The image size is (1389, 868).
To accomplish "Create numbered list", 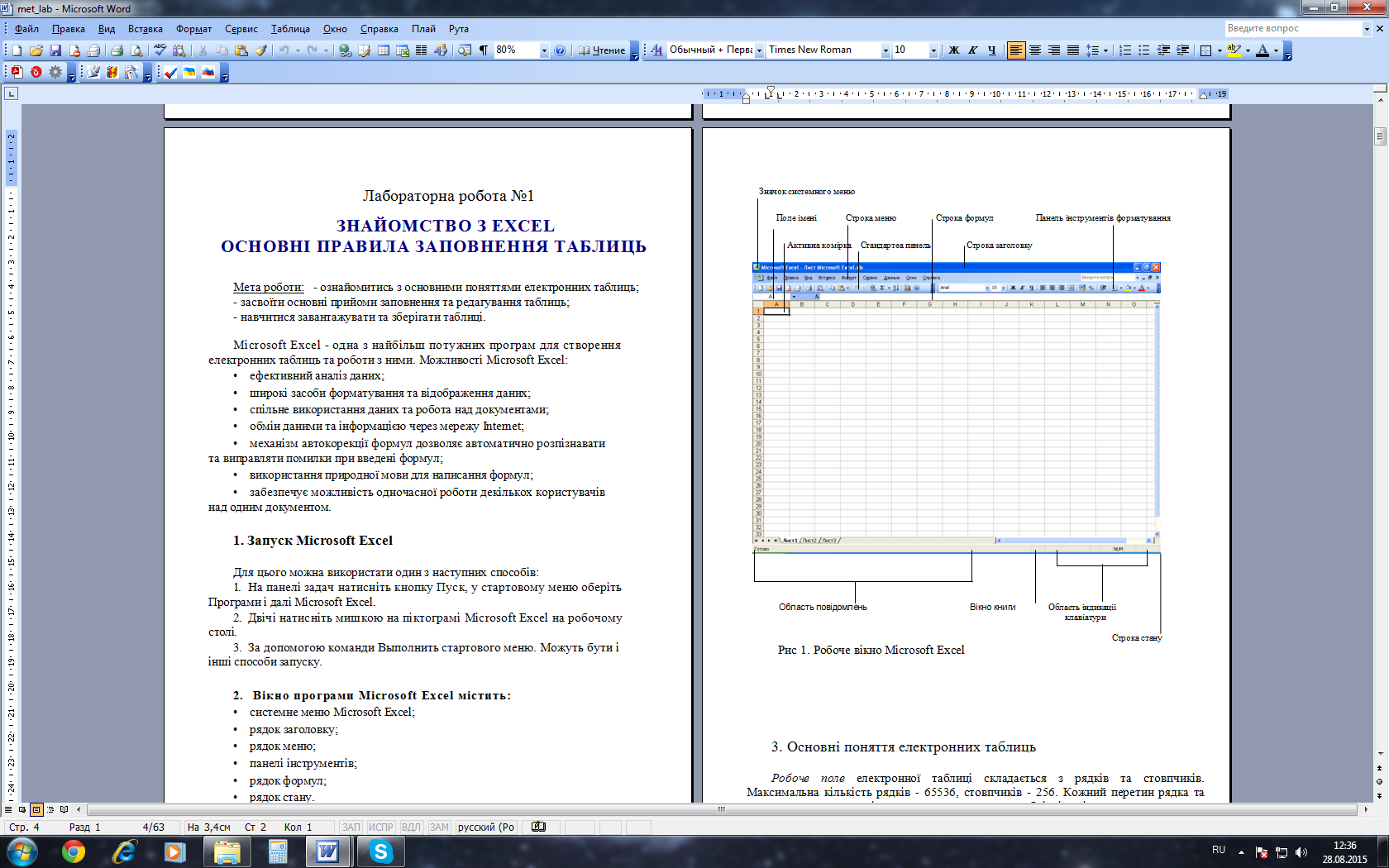I will [x=1125, y=50].
